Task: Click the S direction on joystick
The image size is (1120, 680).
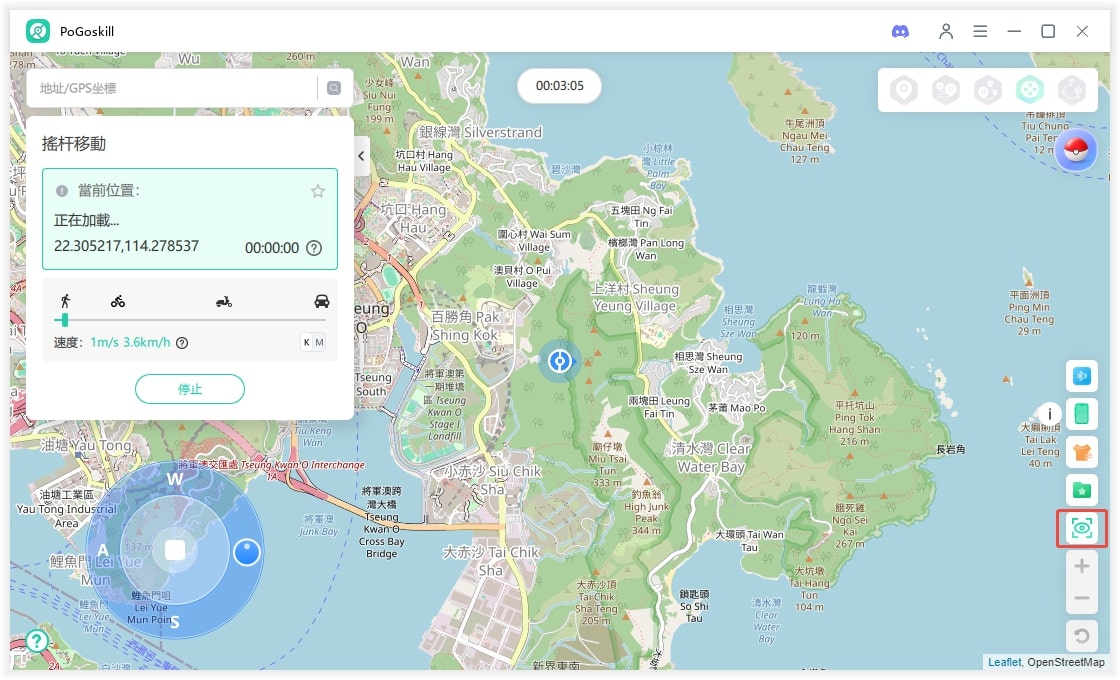Action: [175, 622]
